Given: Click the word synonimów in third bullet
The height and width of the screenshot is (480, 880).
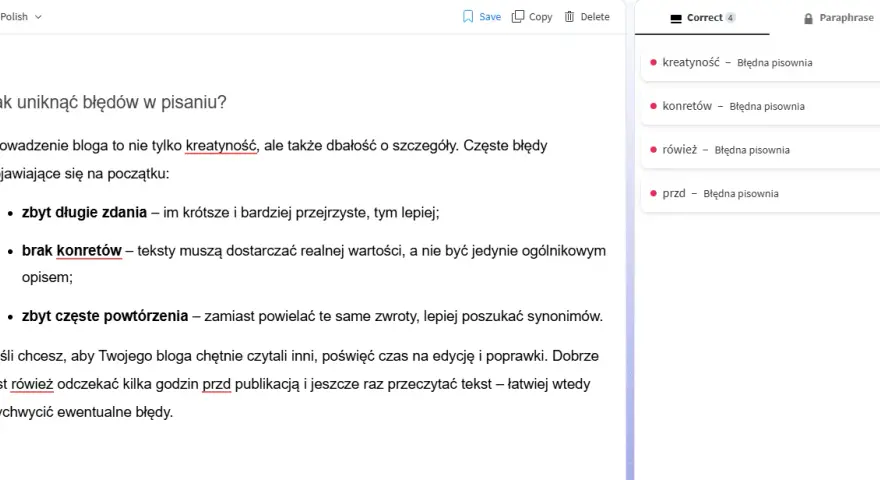Looking at the screenshot, I should 563,317.
